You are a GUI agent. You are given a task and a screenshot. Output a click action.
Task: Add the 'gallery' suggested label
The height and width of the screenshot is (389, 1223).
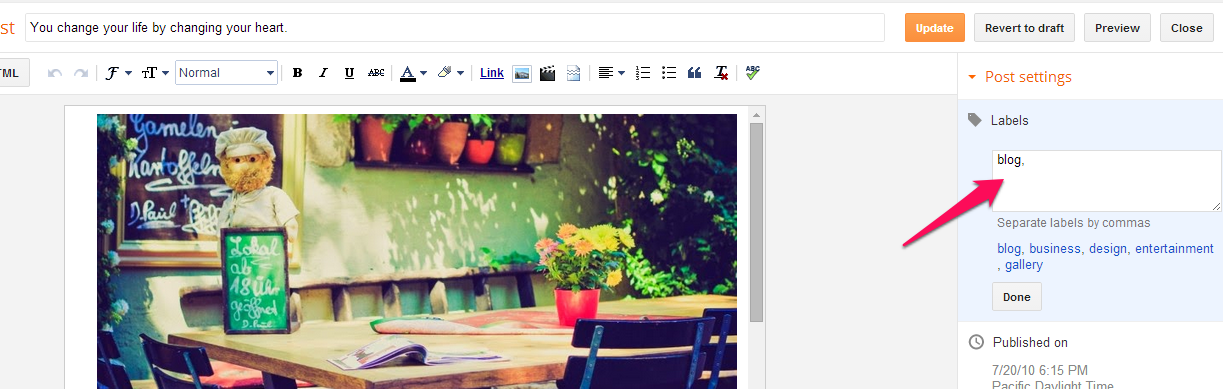pyautogui.click(x=1024, y=265)
